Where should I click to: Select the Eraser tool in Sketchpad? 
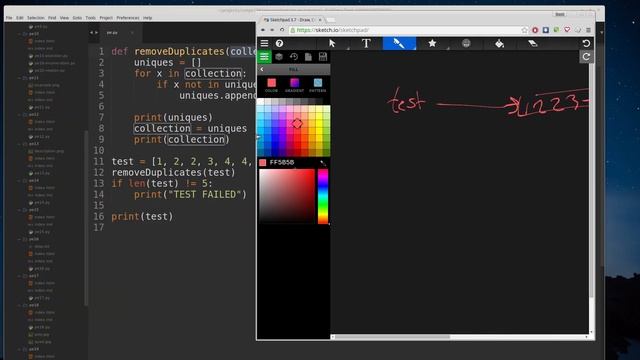[x=533, y=43]
